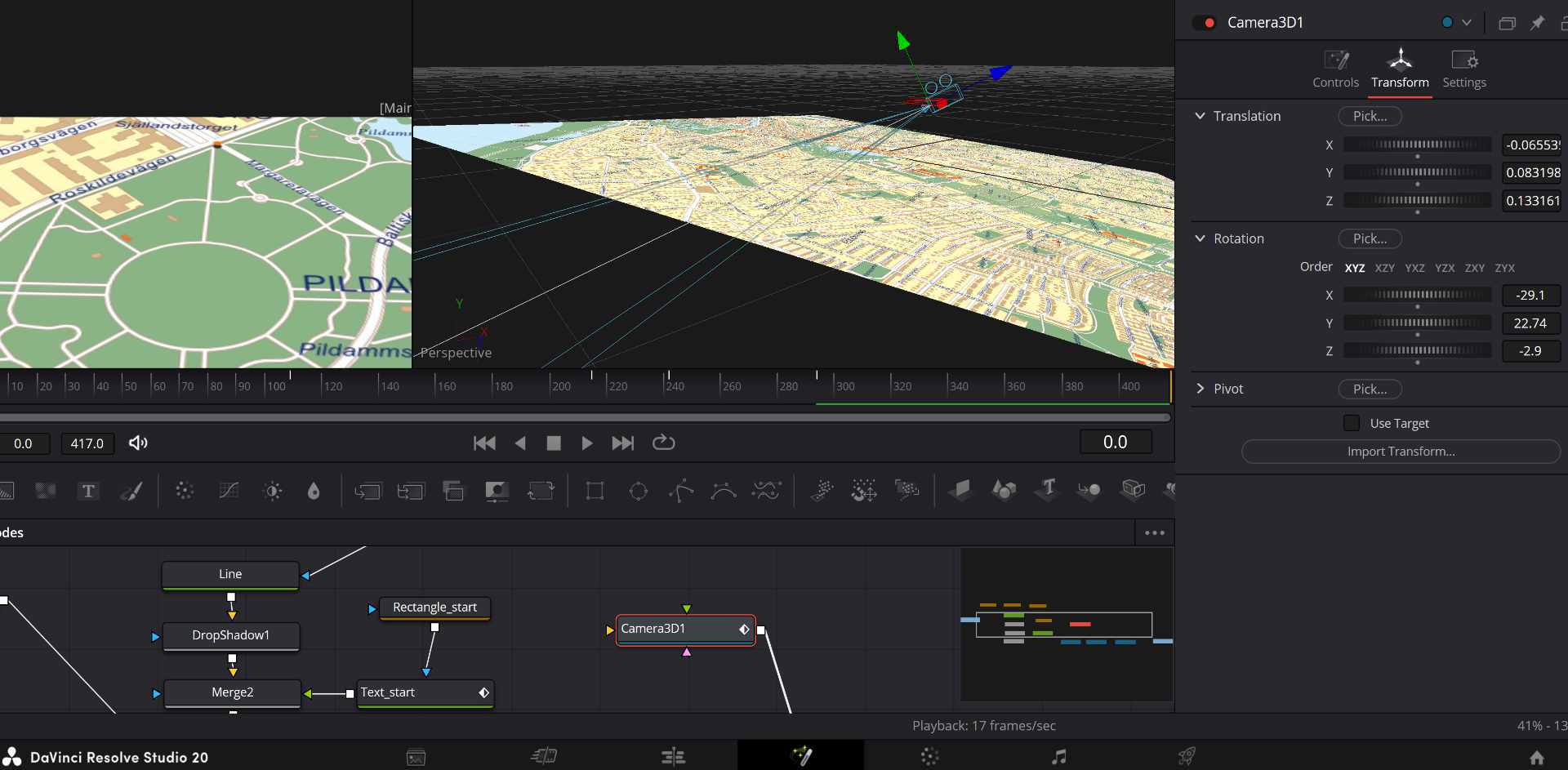Open the Deliver page rocket icon

(1187, 757)
